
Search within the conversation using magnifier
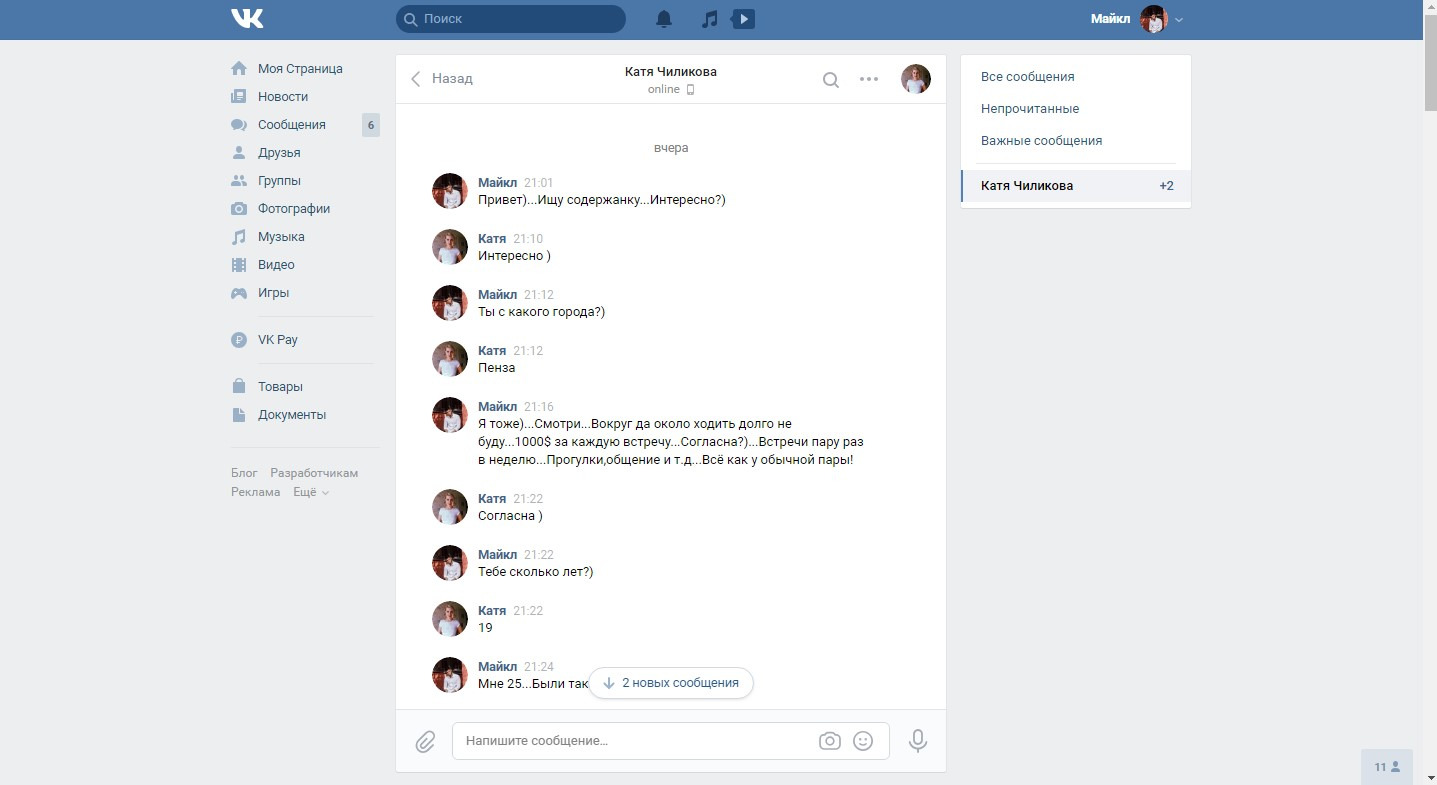(x=831, y=80)
